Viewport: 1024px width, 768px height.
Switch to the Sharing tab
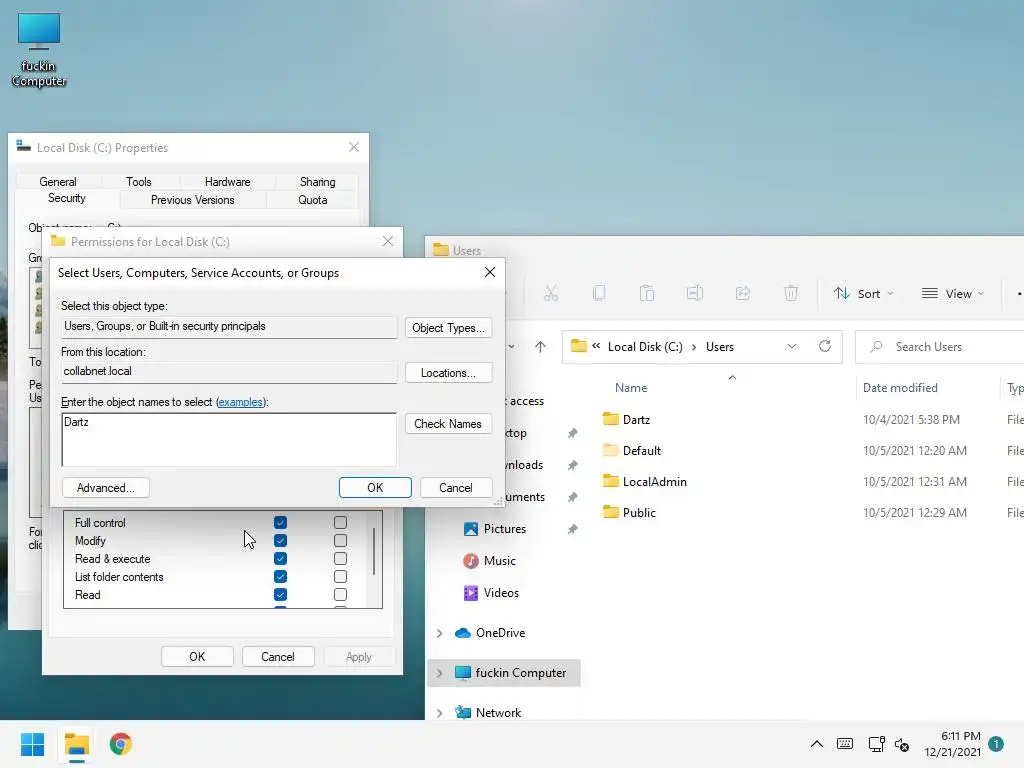coord(317,182)
